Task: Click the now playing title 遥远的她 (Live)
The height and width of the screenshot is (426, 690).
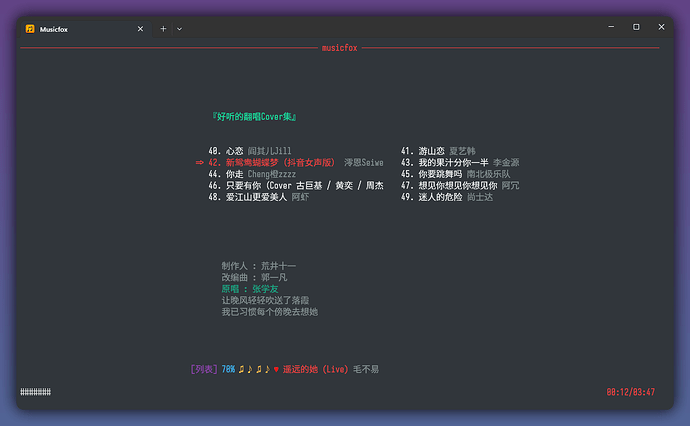Action: click(x=315, y=369)
